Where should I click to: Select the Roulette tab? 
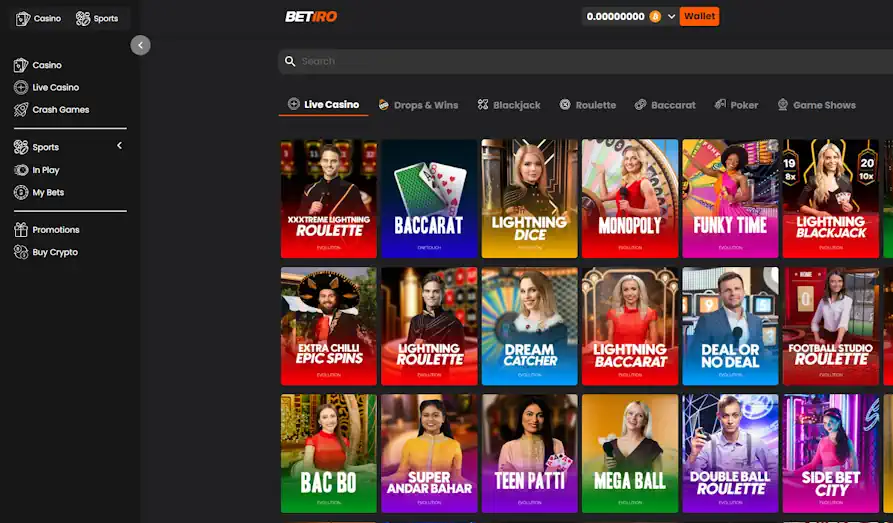[588, 105]
